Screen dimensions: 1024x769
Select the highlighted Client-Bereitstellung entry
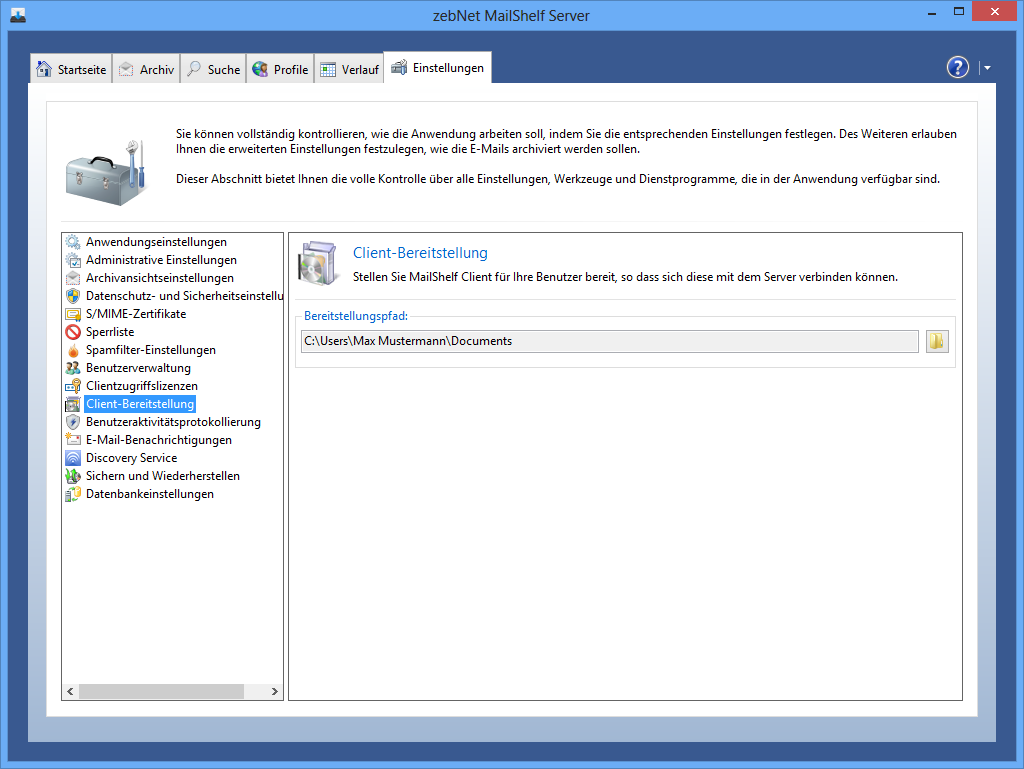pos(140,404)
